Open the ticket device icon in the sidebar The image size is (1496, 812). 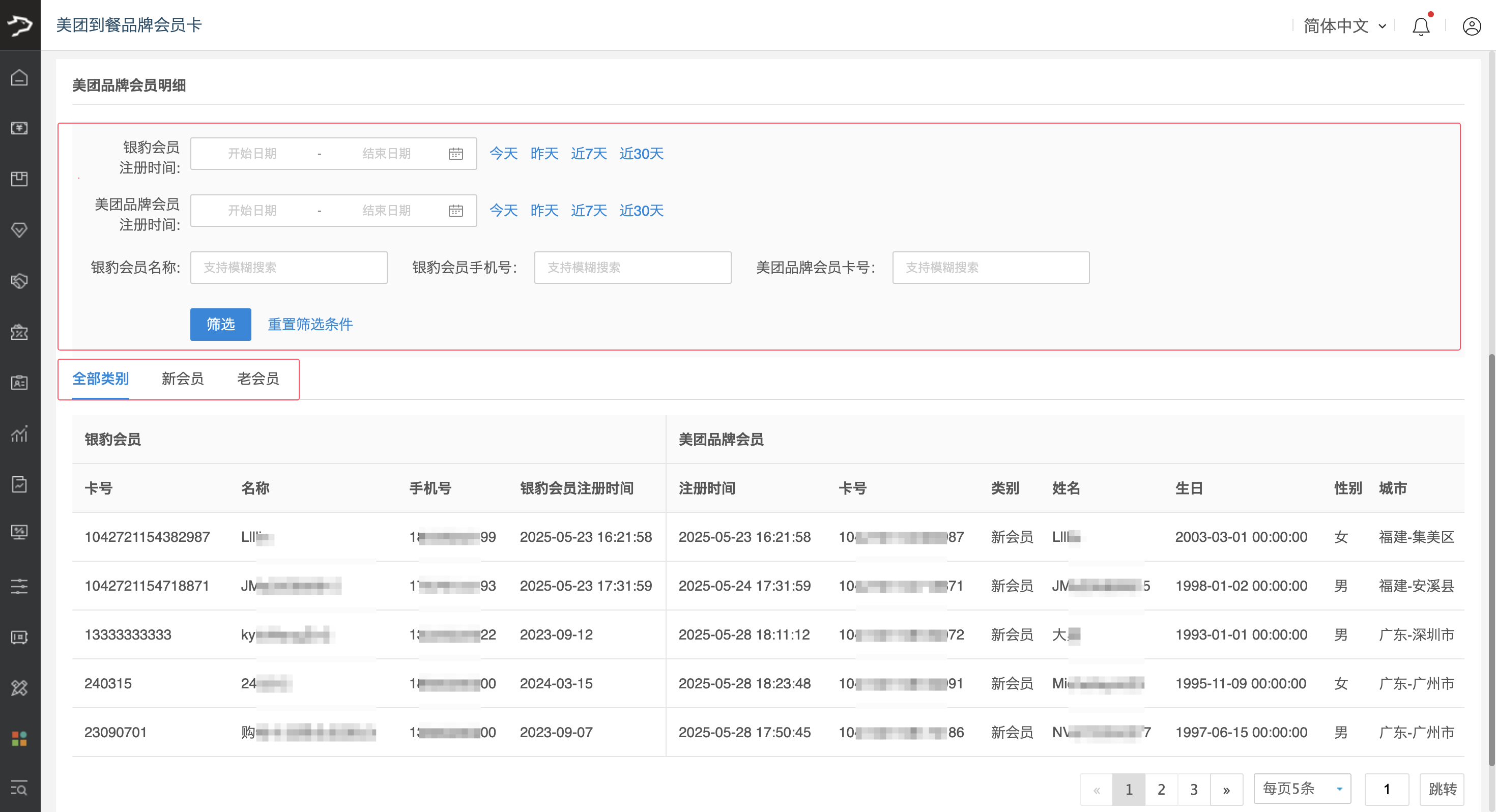tap(19, 637)
